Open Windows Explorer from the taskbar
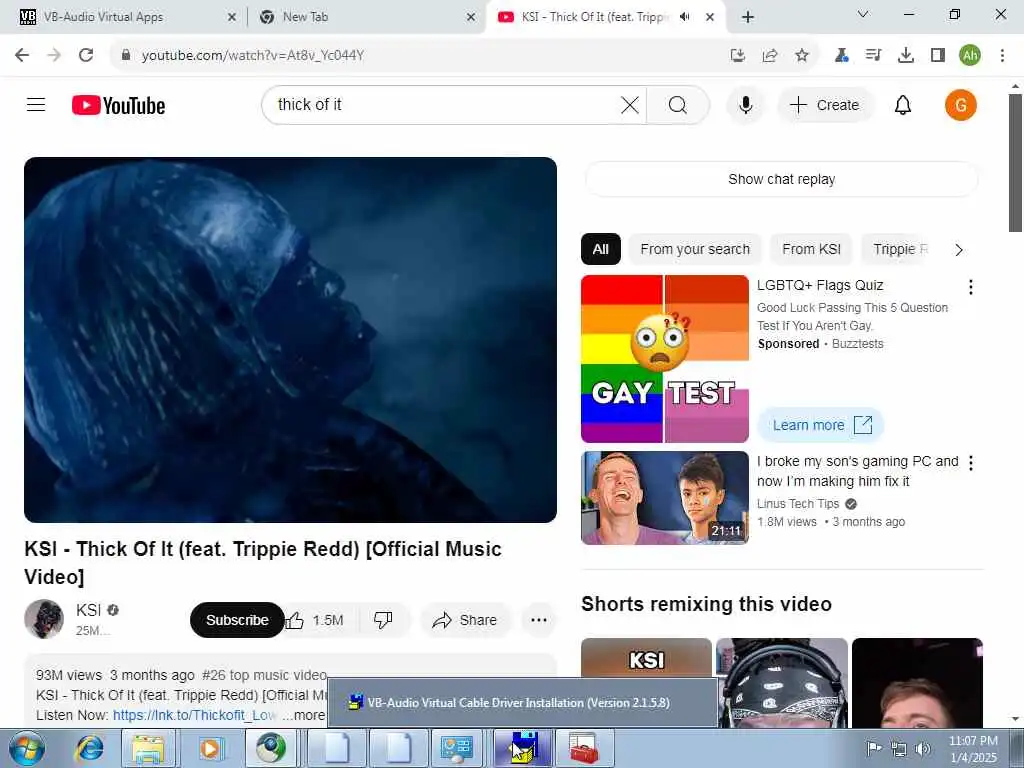Viewport: 1024px width, 768px height. point(148,748)
